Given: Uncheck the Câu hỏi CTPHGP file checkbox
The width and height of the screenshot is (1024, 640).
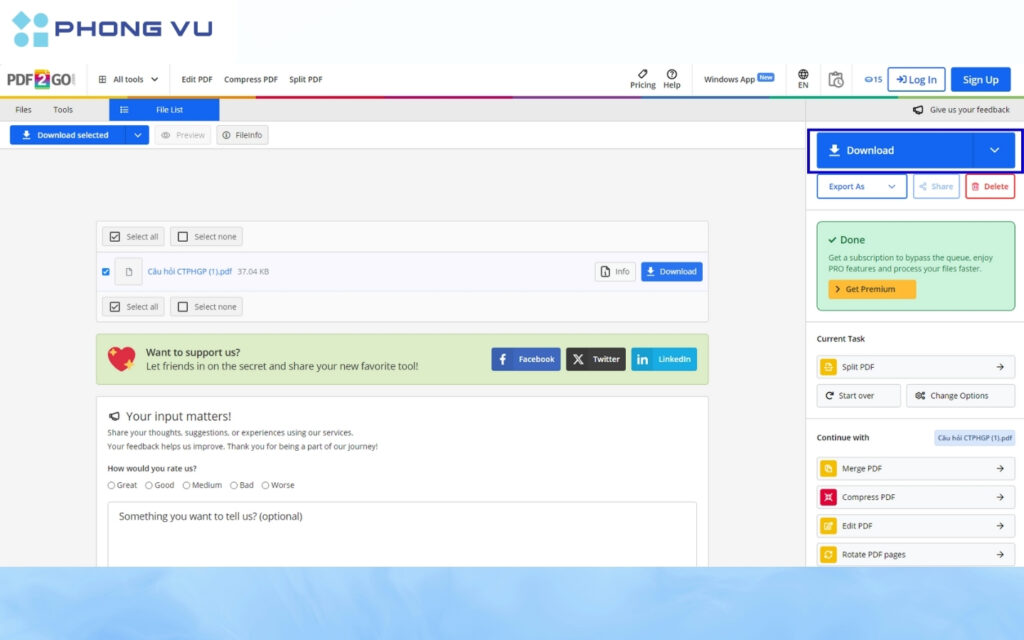Looking at the screenshot, I should coord(106,271).
